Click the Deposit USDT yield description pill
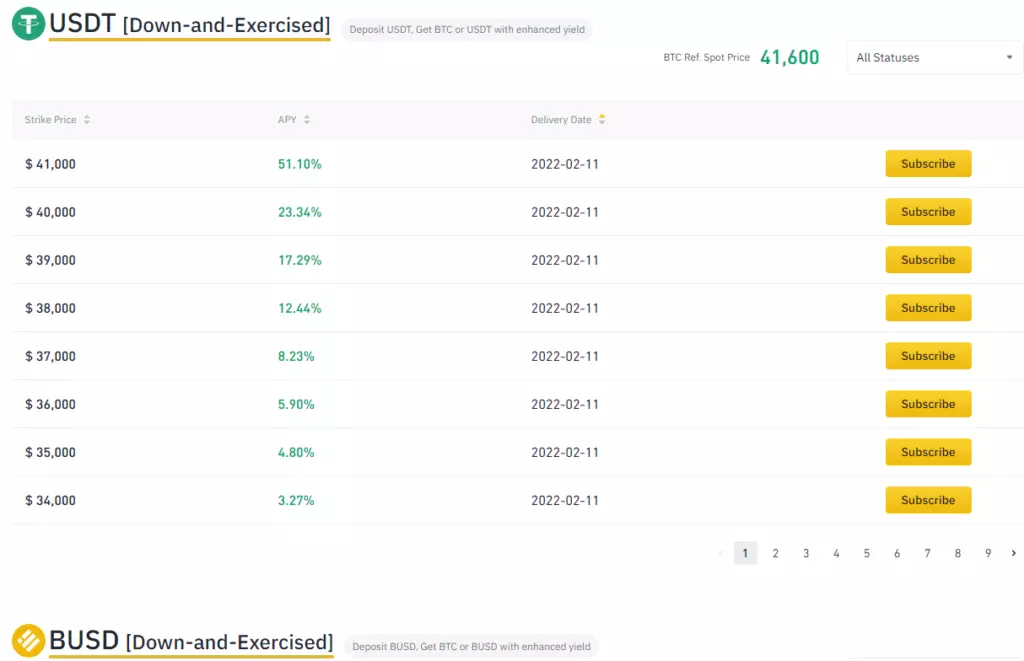1024x661 pixels. pos(466,29)
